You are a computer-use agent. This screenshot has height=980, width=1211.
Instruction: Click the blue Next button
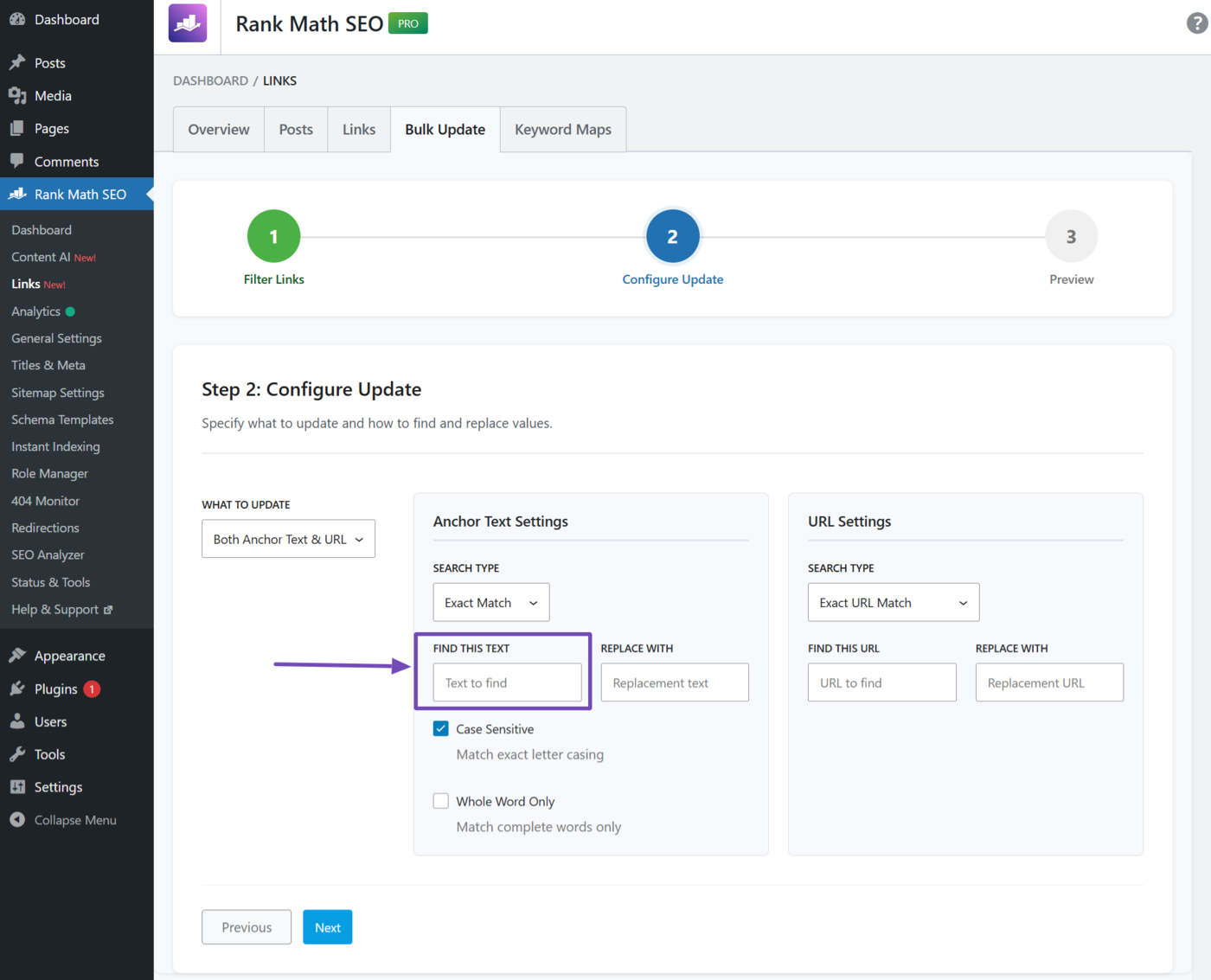tap(327, 927)
